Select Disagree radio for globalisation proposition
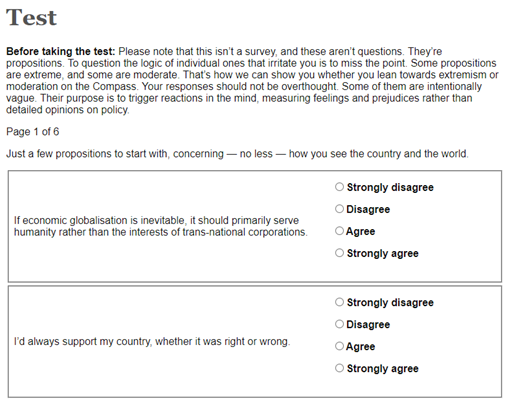 (x=339, y=209)
